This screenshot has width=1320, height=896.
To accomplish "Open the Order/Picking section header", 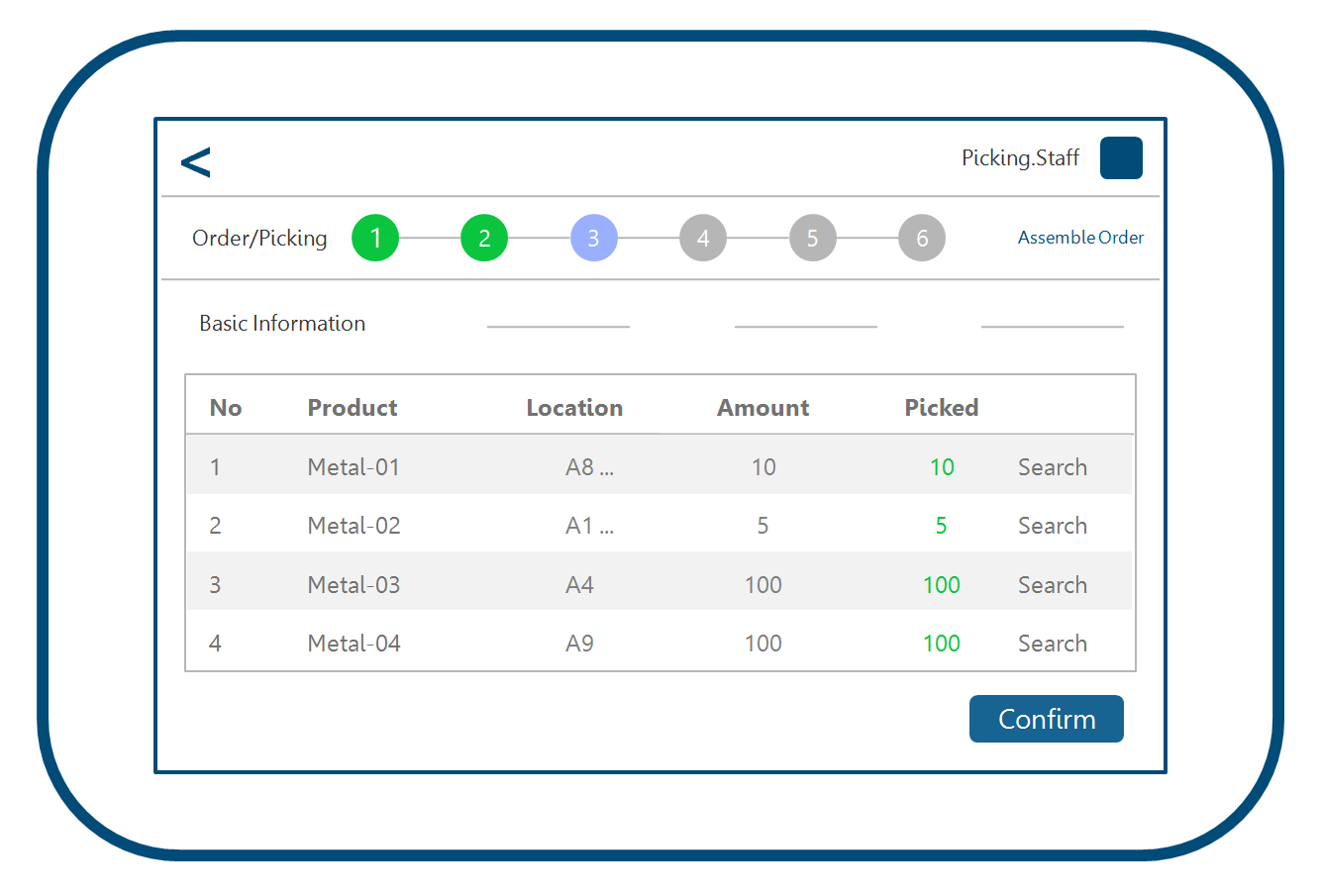I will tap(260, 238).
